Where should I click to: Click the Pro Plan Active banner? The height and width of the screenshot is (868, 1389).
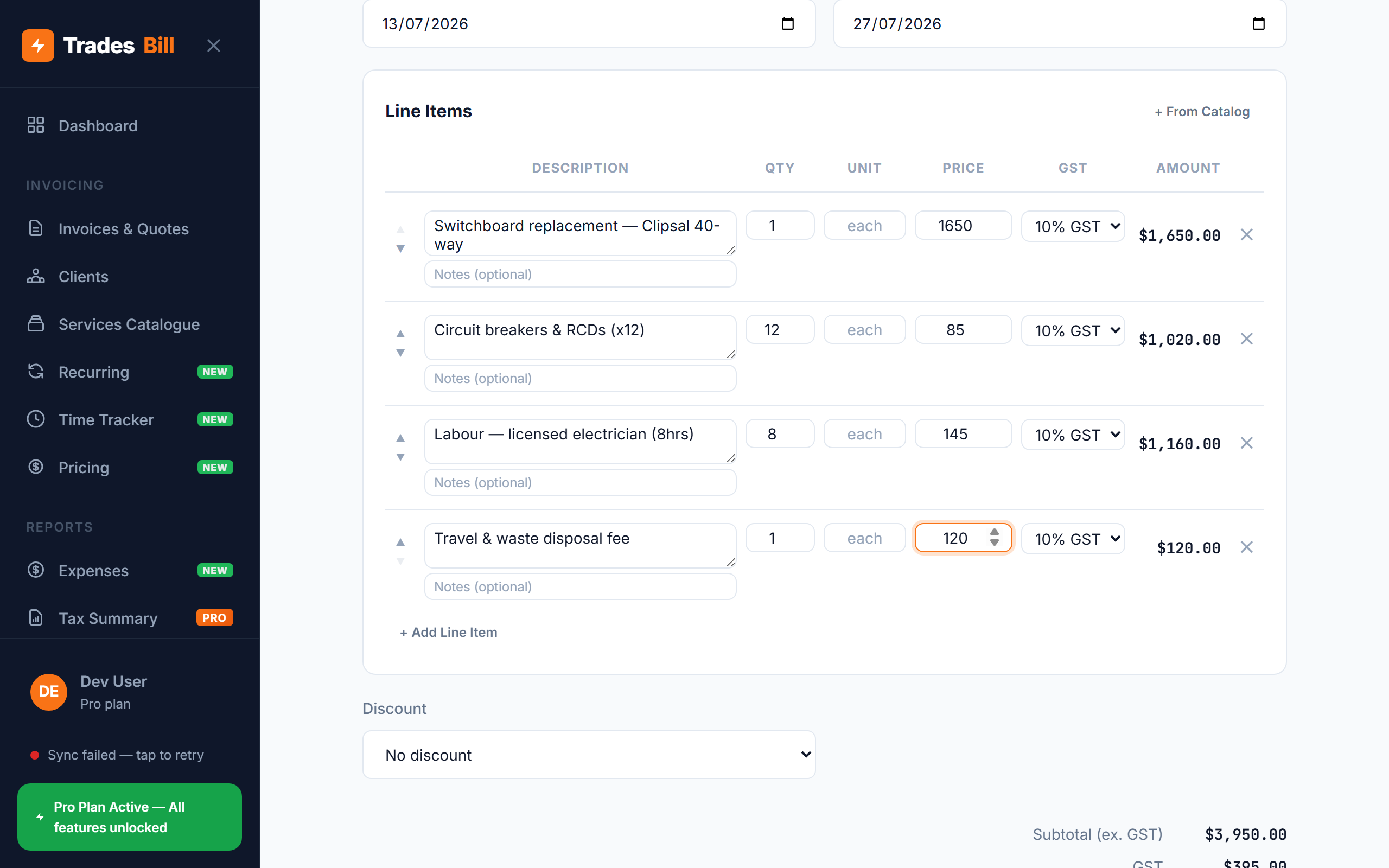tap(130, 817)
